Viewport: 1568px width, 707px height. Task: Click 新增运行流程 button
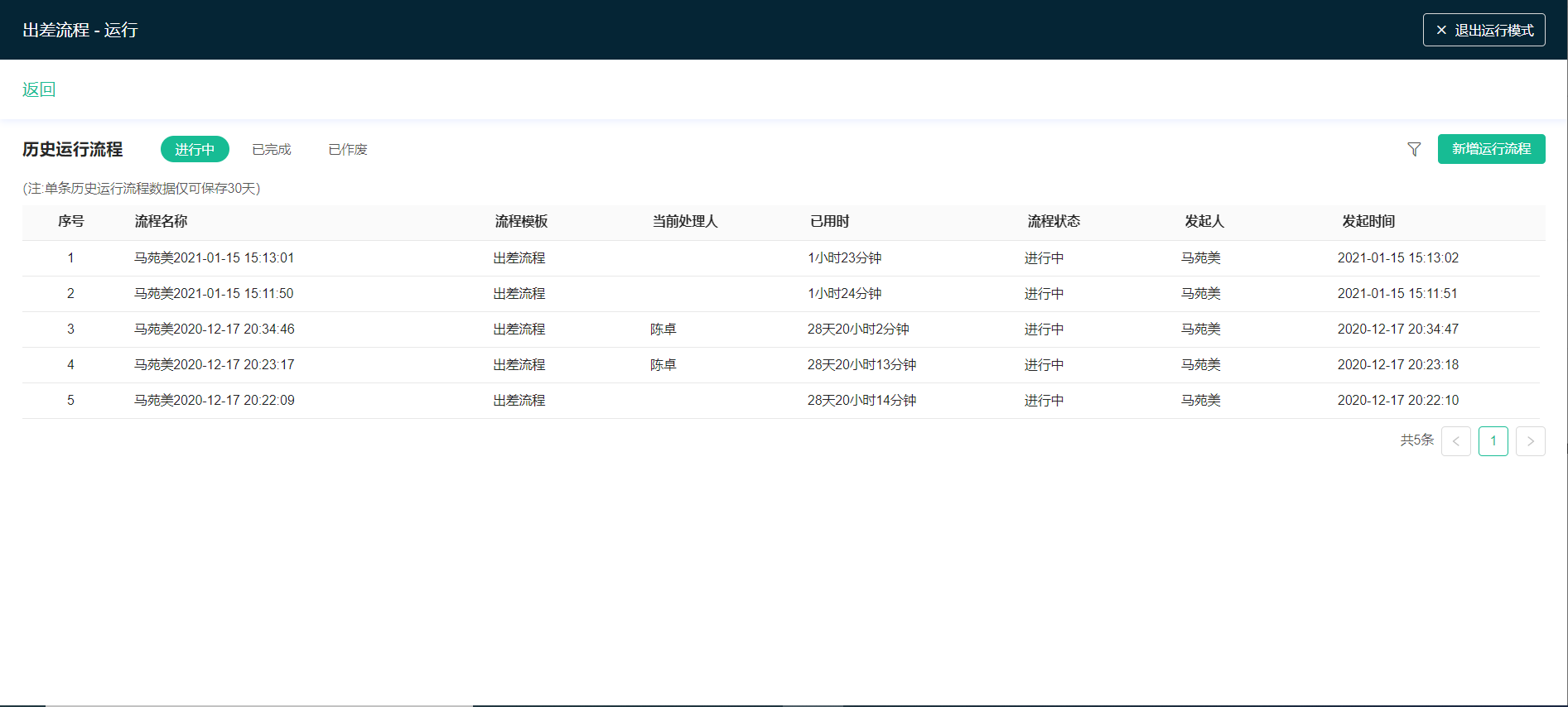[x=1491, y=149]
